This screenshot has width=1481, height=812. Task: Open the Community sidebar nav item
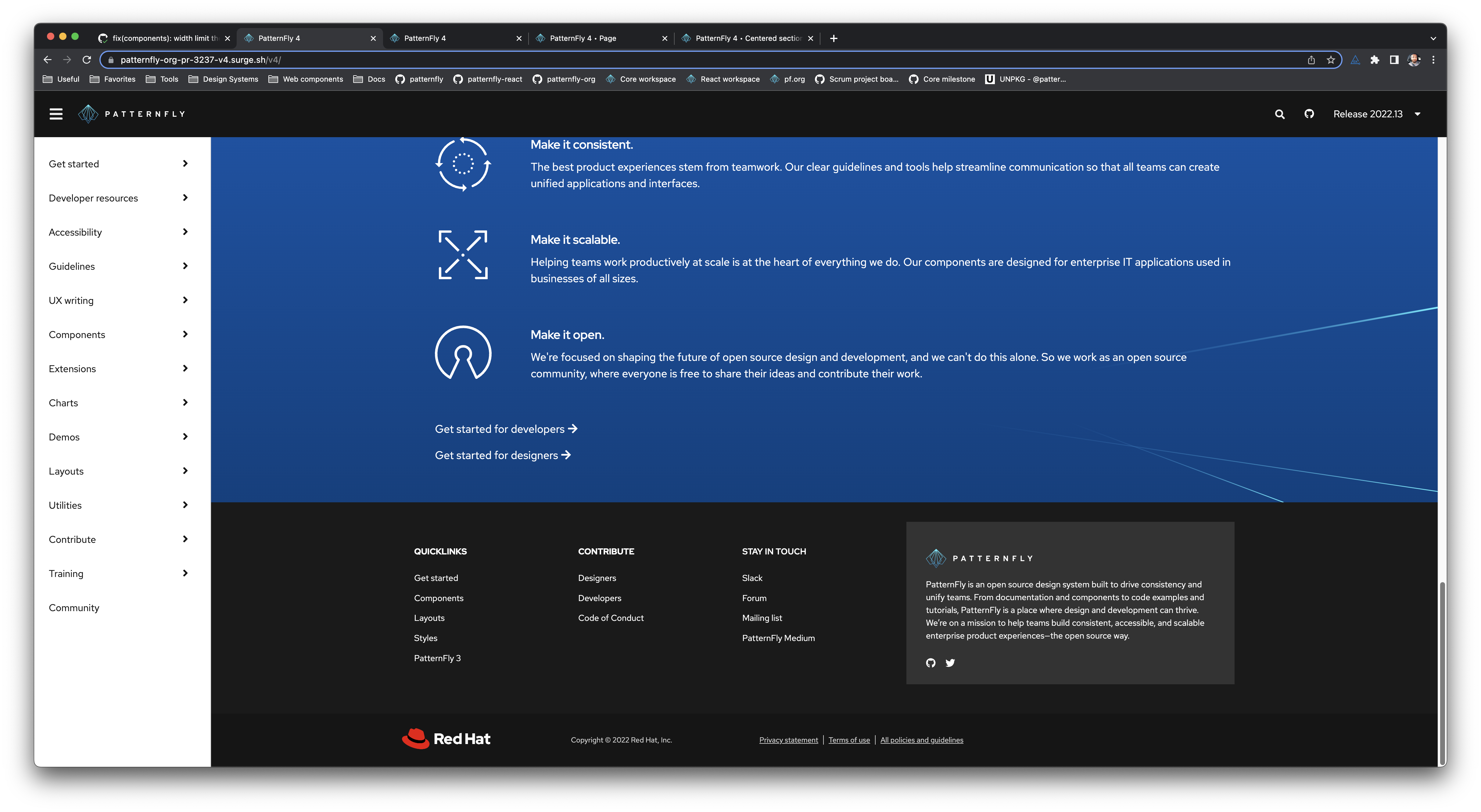click(74, 608)
